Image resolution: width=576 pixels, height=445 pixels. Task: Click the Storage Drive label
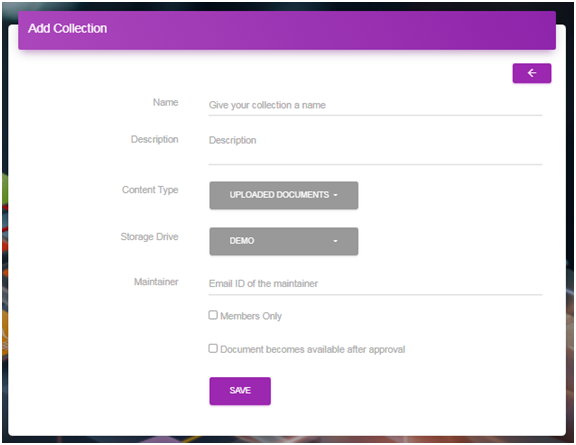[150, 237]
